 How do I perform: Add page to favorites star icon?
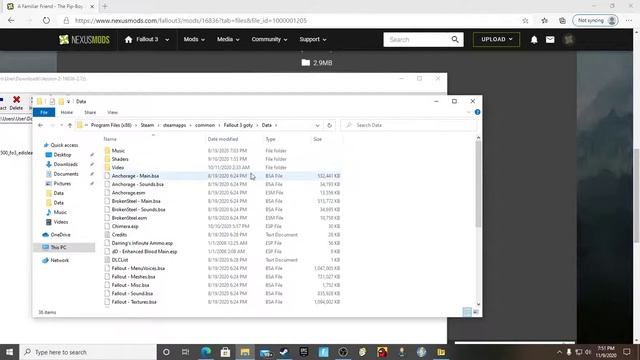pos(525,20)
